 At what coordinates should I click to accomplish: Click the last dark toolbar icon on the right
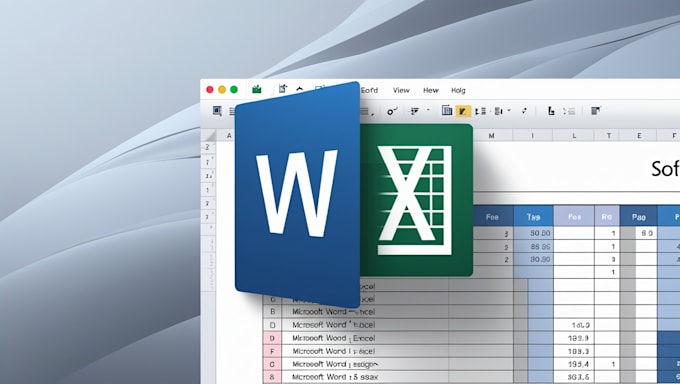[596, 111]
